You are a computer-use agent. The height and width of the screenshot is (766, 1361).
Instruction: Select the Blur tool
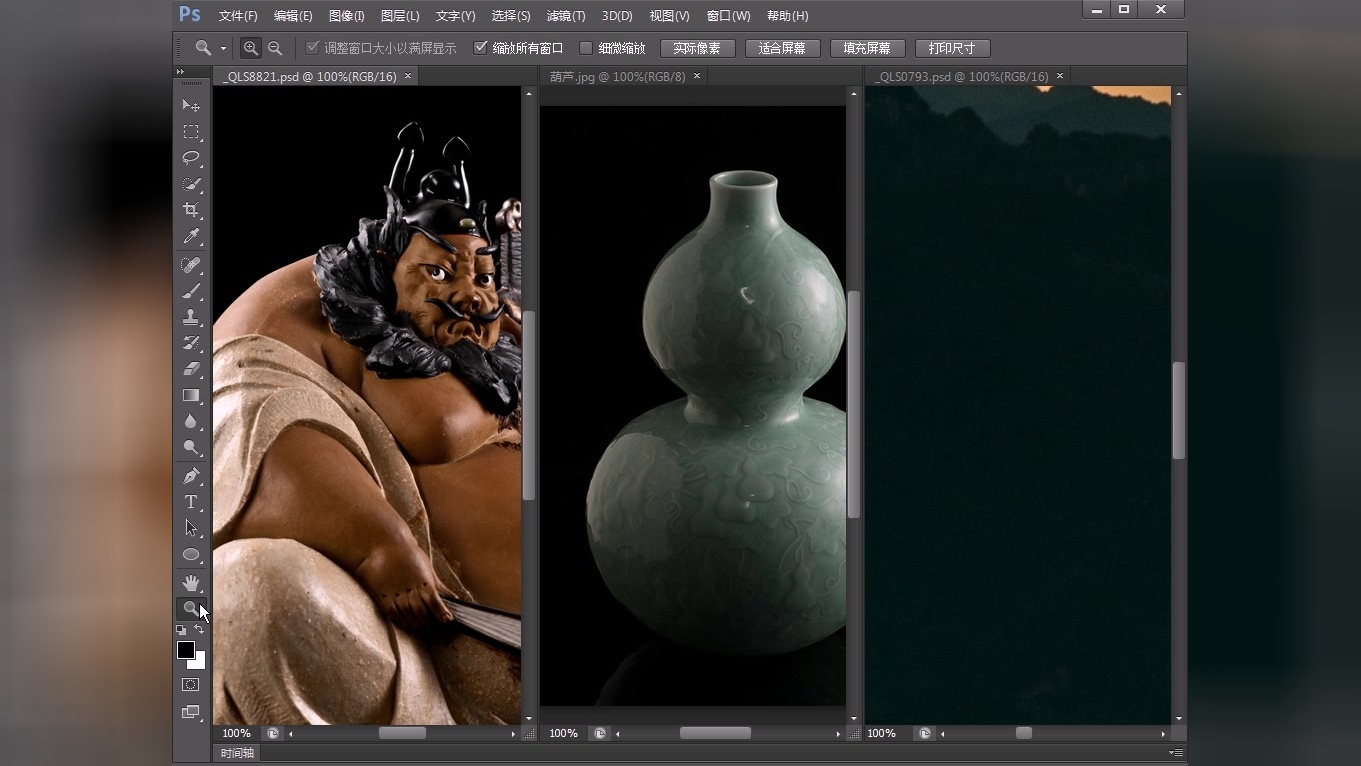point(190,421)
